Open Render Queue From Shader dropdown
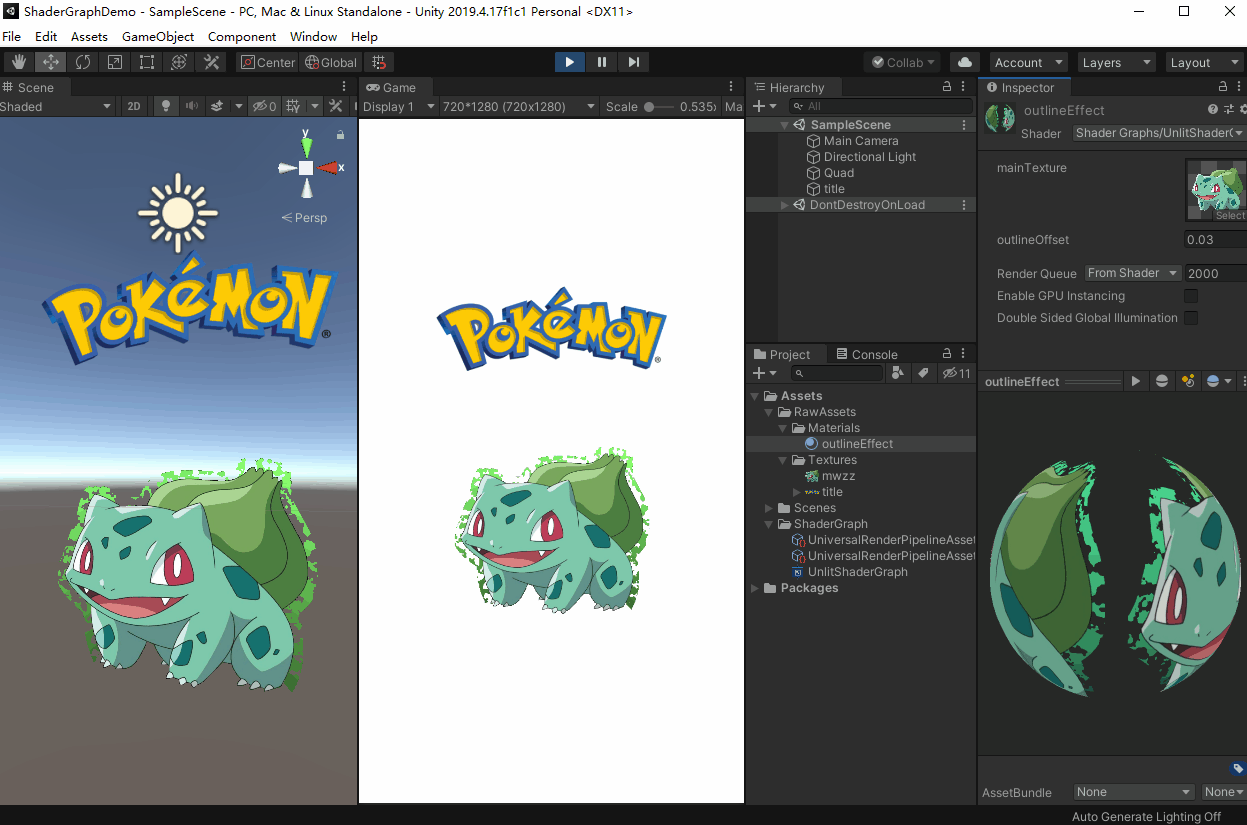 click(x=1132, y=273)
